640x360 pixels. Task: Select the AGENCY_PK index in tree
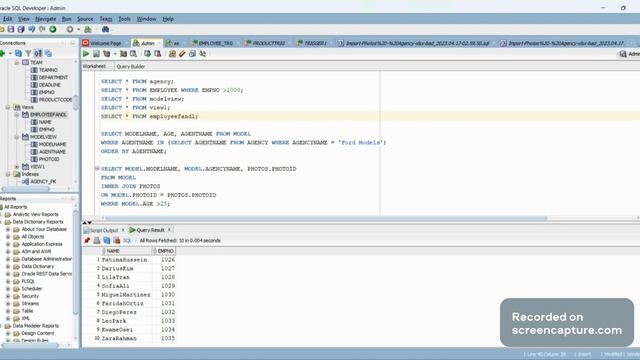pos(43,182)
